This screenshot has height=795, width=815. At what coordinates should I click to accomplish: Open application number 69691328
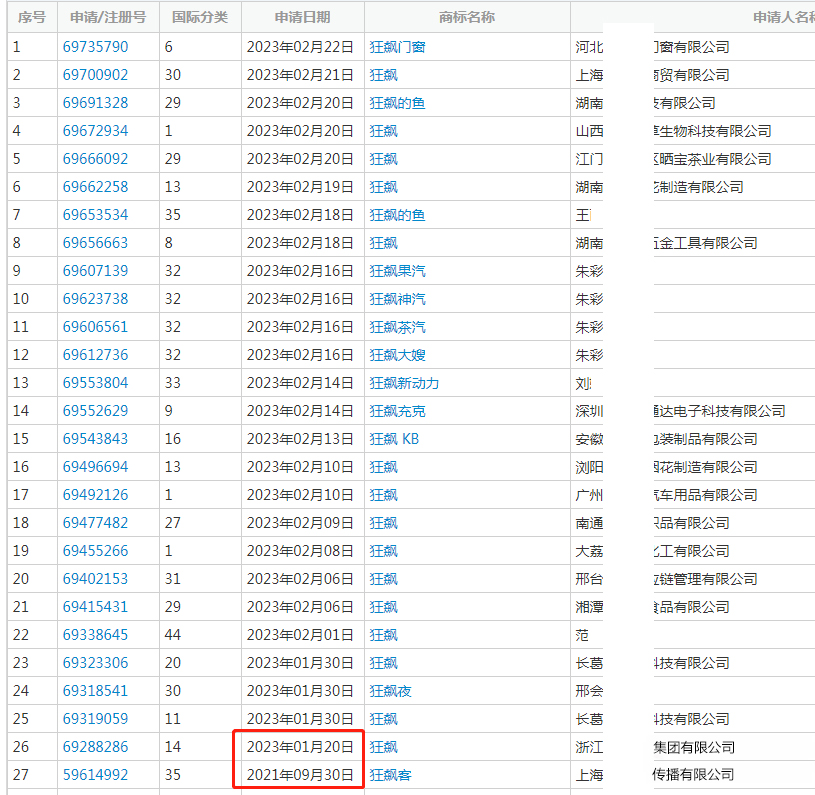95,103
